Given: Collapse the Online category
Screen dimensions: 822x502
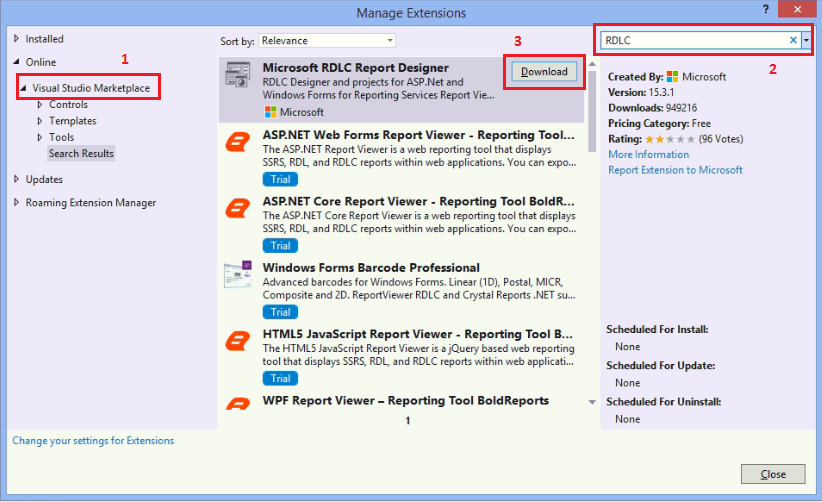Looking at the screenshot, I should [16, 62].
